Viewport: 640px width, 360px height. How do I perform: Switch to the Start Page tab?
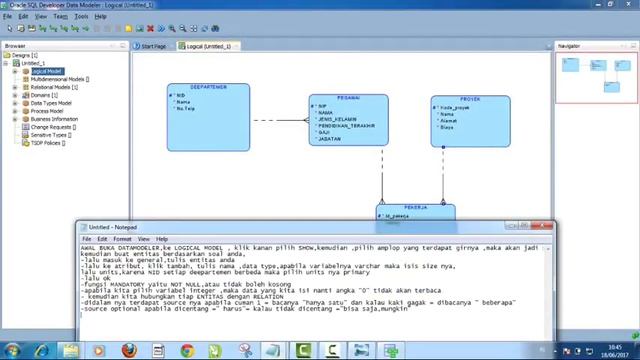pyautogui.click(x=150, y=47)
